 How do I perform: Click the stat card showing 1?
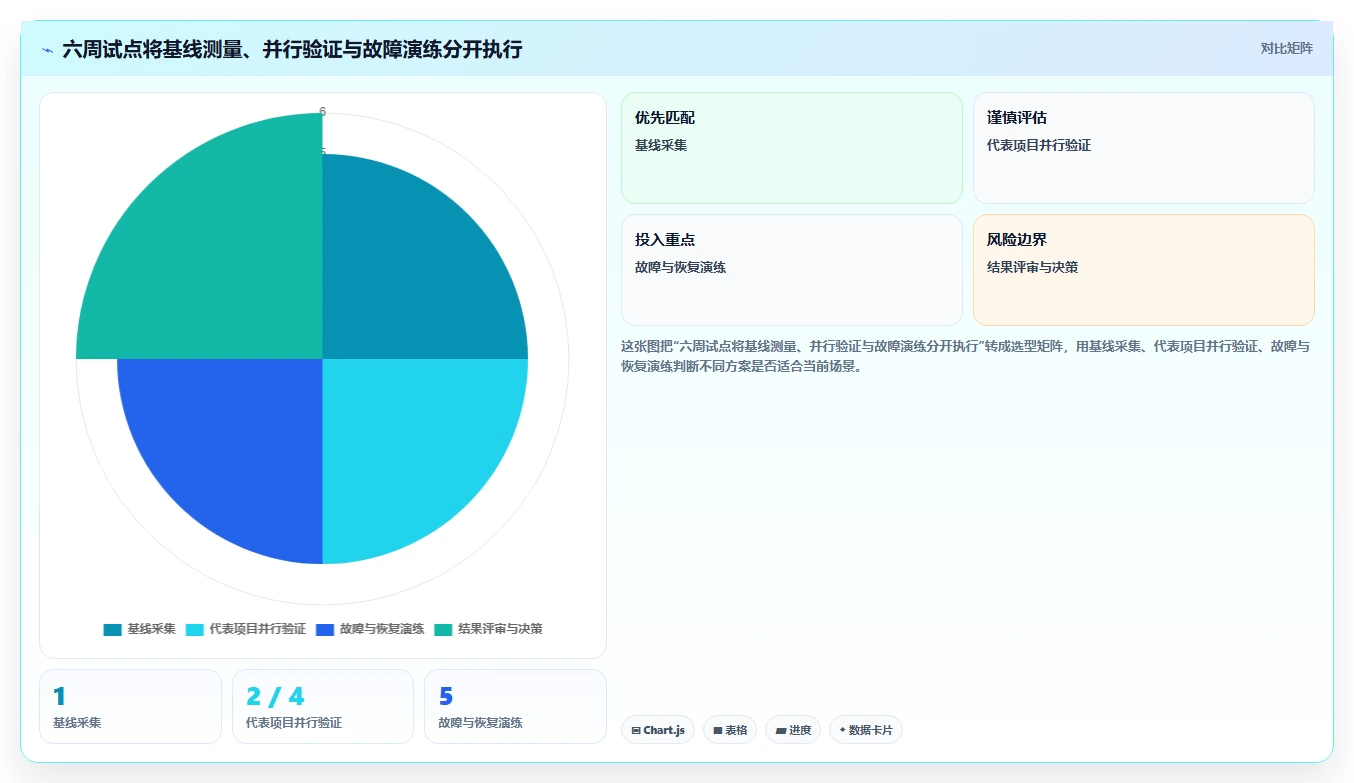point(130,707)
